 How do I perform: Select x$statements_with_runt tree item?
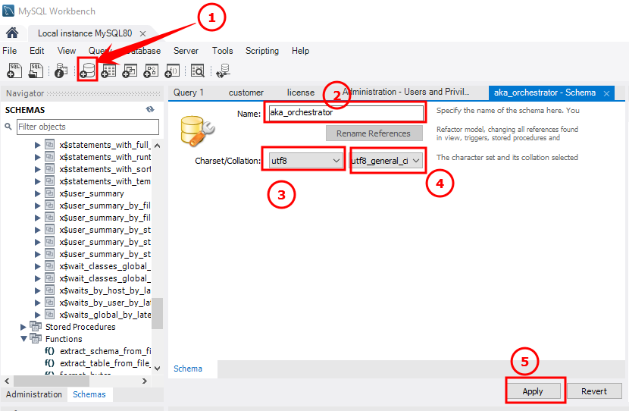[x=105, y=157]
